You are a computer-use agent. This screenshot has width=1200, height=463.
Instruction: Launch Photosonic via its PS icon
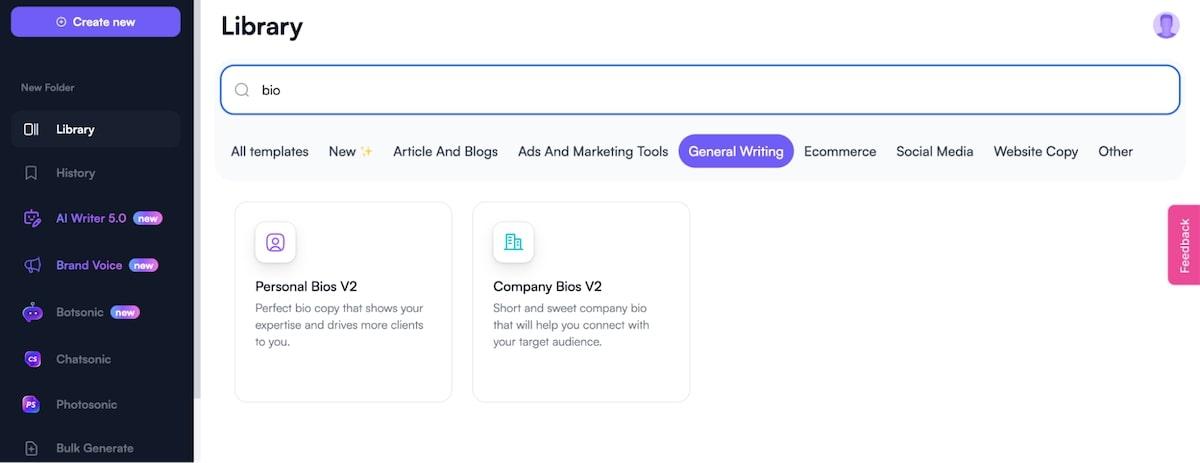[32, 405]
